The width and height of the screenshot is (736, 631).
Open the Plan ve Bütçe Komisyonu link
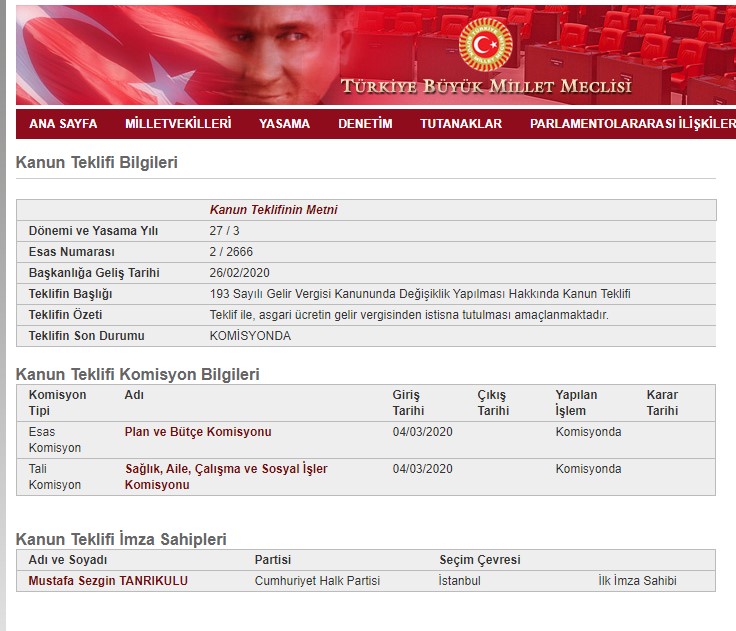[197, 432]
